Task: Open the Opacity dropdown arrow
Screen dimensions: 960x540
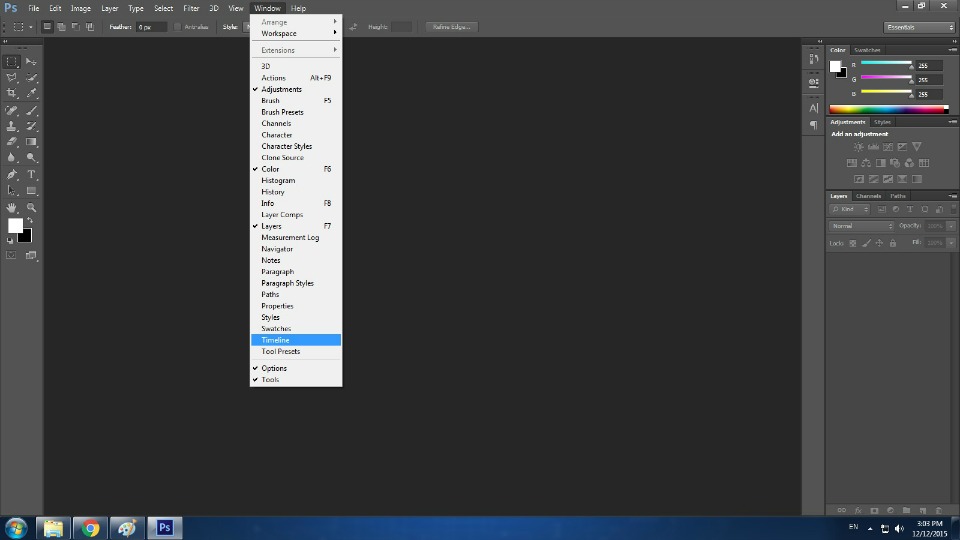Action: [x=951, y=226]
